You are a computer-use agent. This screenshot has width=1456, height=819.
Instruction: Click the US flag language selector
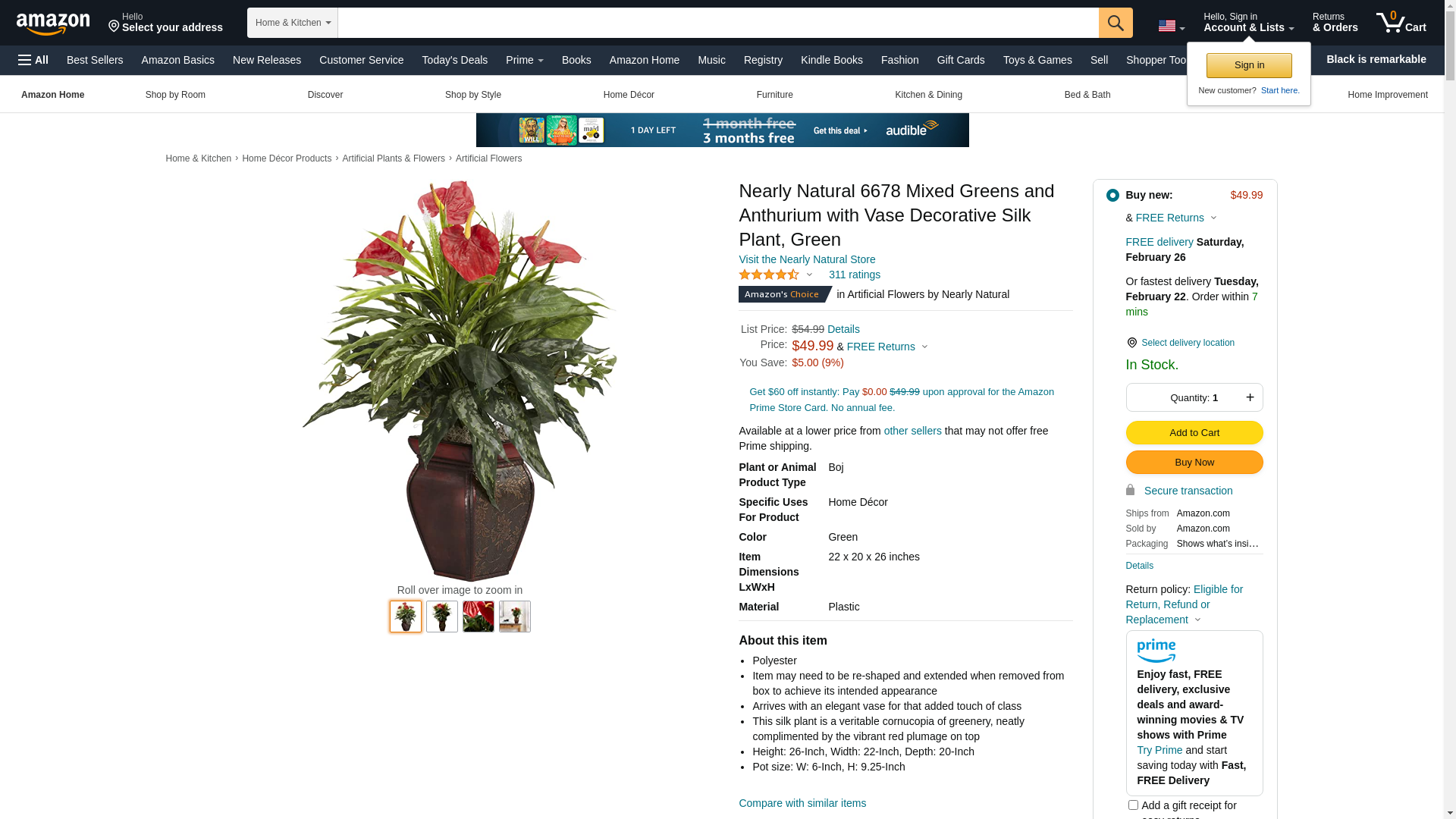(1171, 27)
